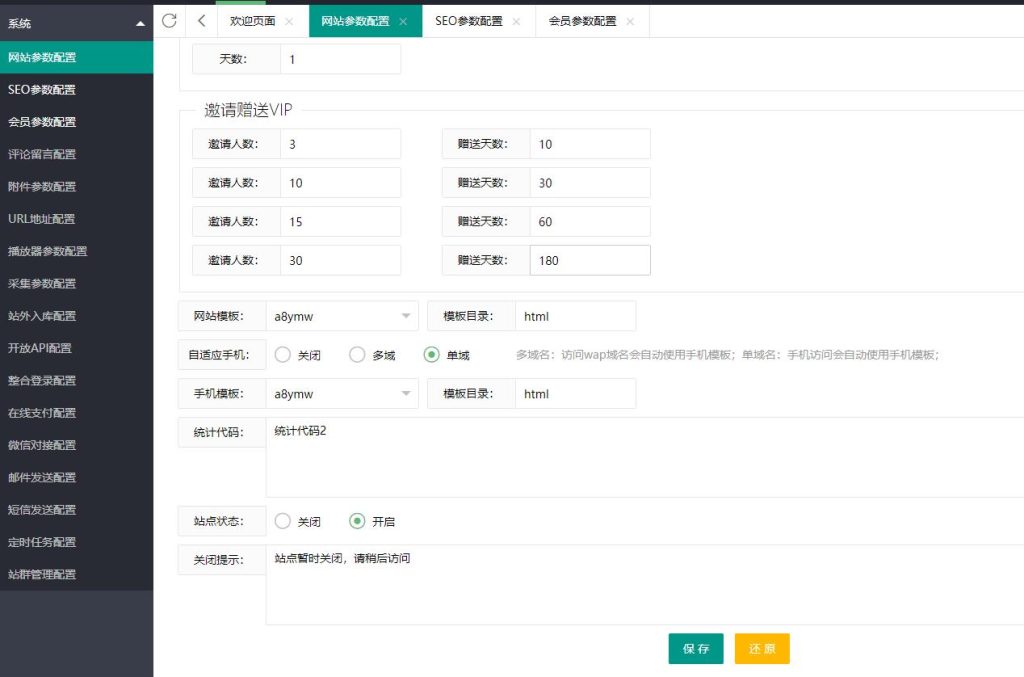Open the 手机模板 dropdown
1024x677 pixels.
click(x=342, y=393)
